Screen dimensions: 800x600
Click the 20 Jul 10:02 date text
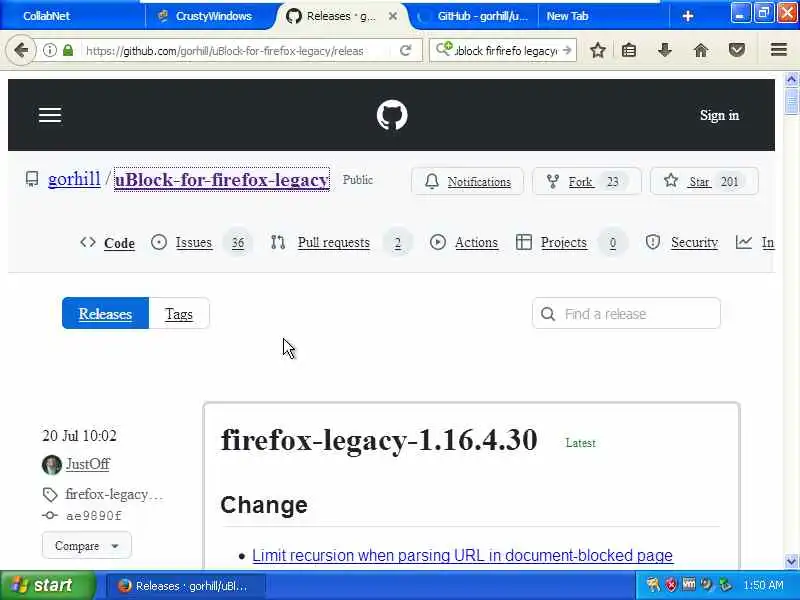pyautogui.click(x=80, y=436)
